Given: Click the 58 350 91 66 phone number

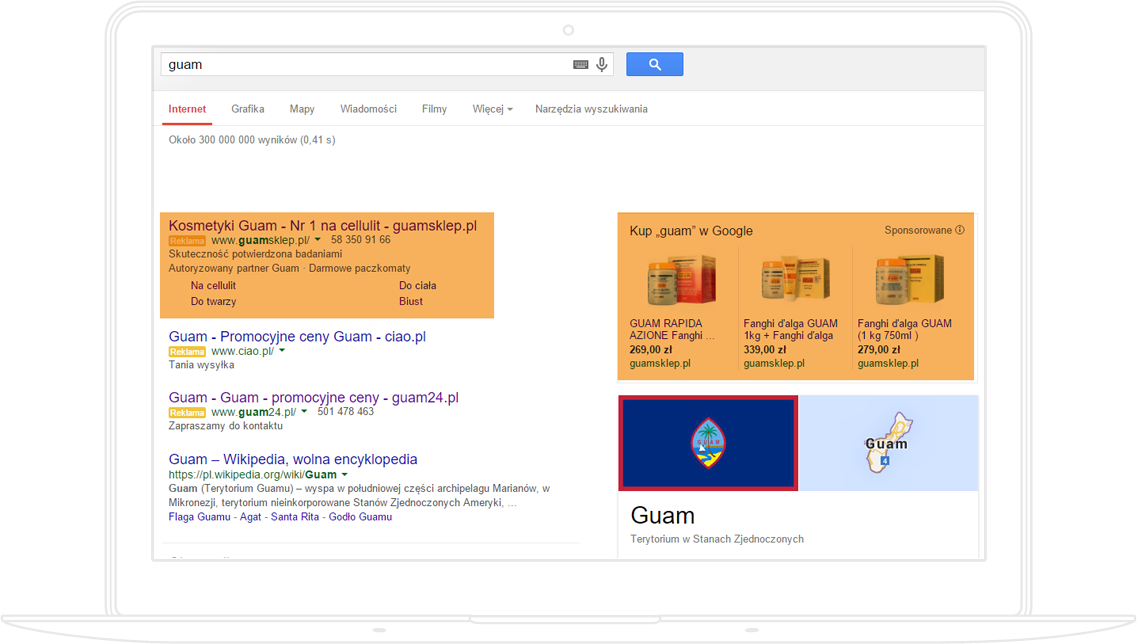Looking at the screenshot, I should click(360, 239).
